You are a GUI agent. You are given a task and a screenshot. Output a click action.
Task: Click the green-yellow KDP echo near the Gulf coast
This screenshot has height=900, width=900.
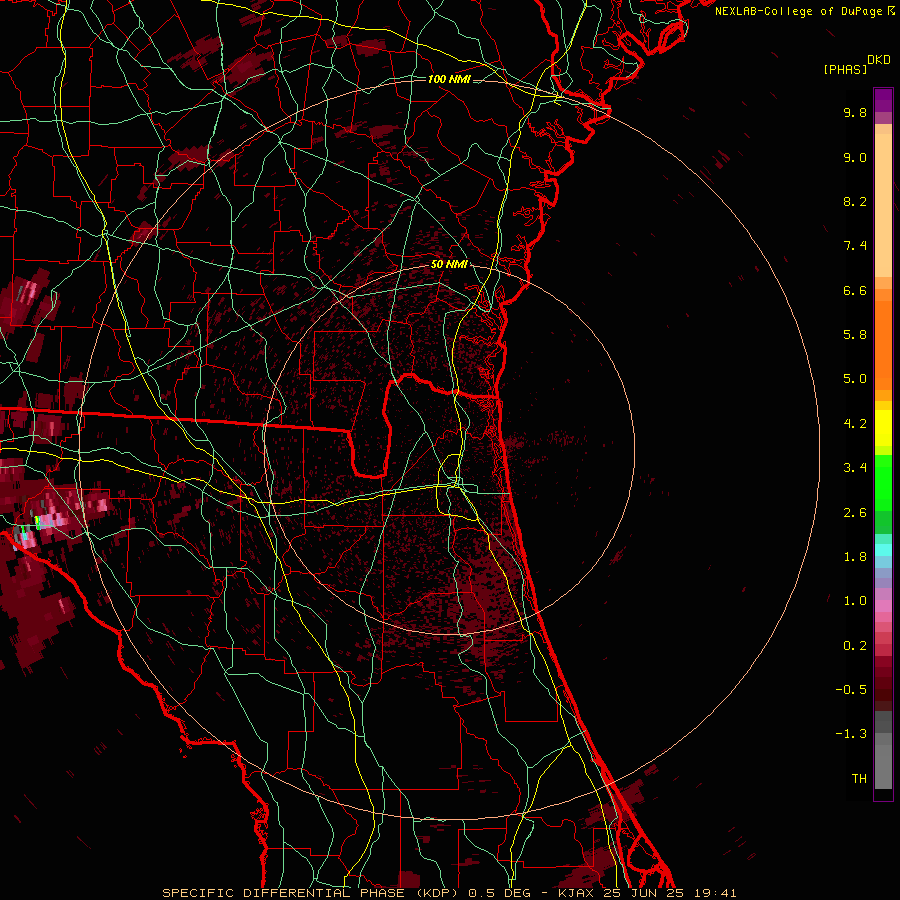pos(37,522)
